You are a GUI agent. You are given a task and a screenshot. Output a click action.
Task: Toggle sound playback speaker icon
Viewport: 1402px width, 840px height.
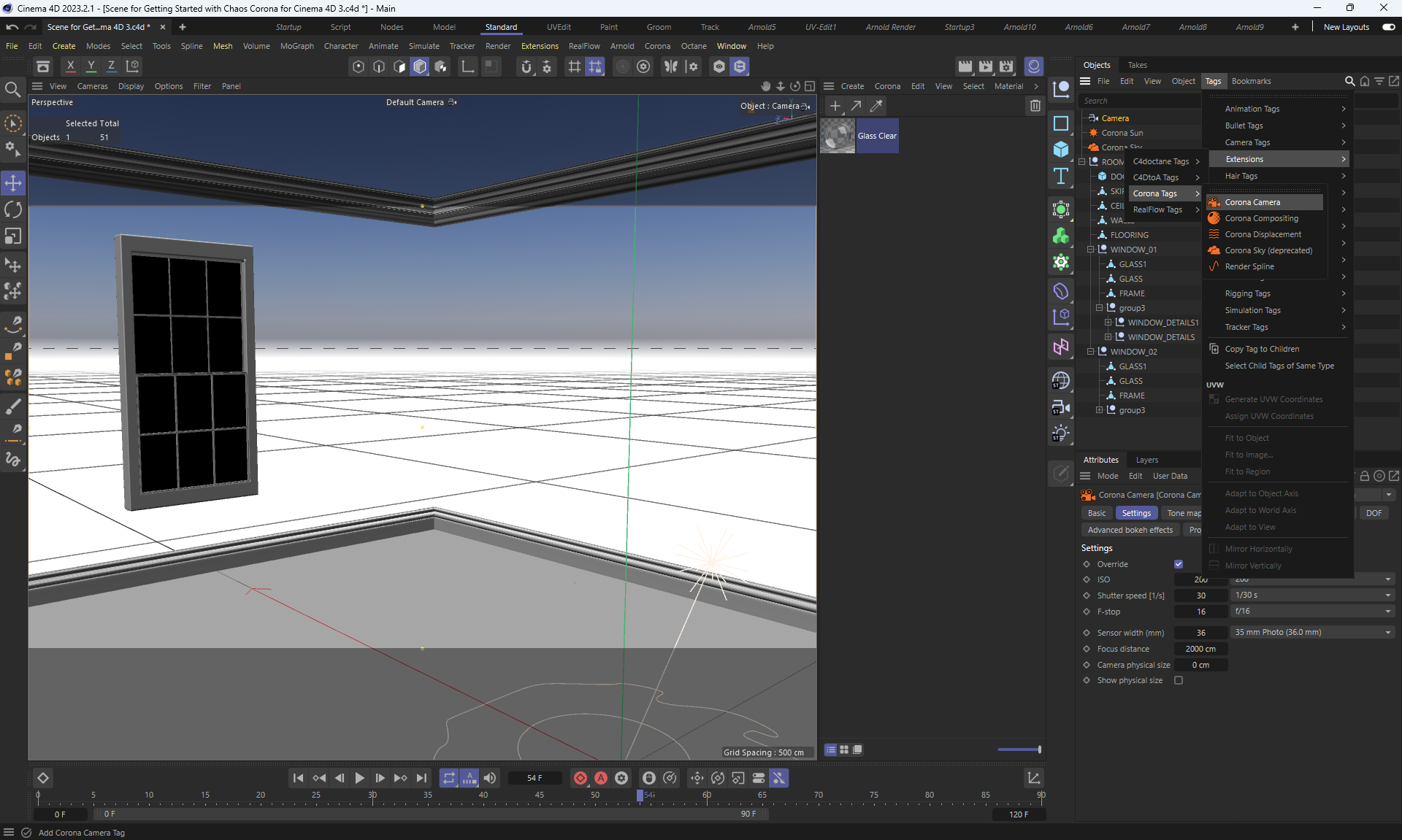pyautogui.click(x=490, y=778)
